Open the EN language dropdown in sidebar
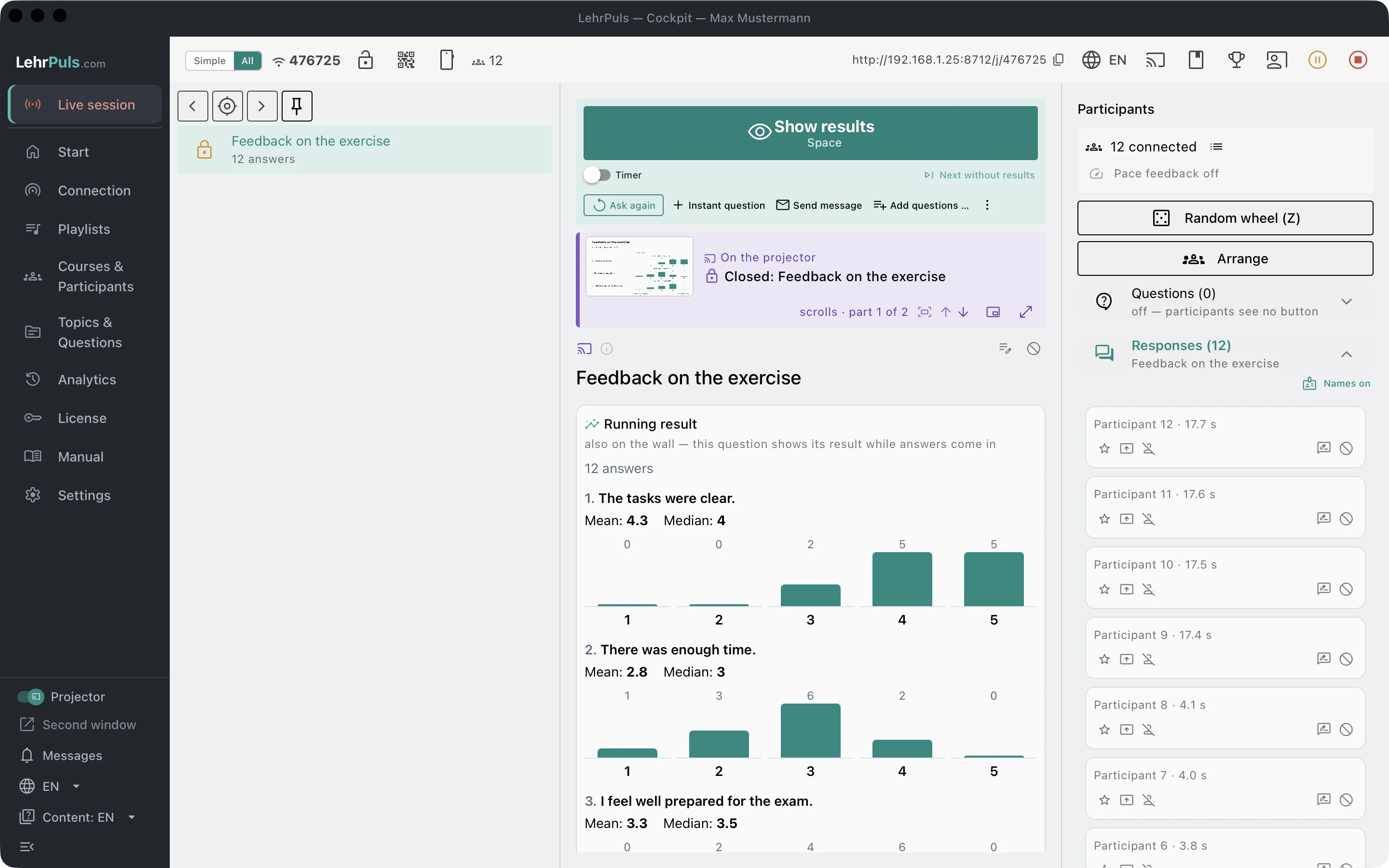1389x868 pixels. (x=49, y=787)
